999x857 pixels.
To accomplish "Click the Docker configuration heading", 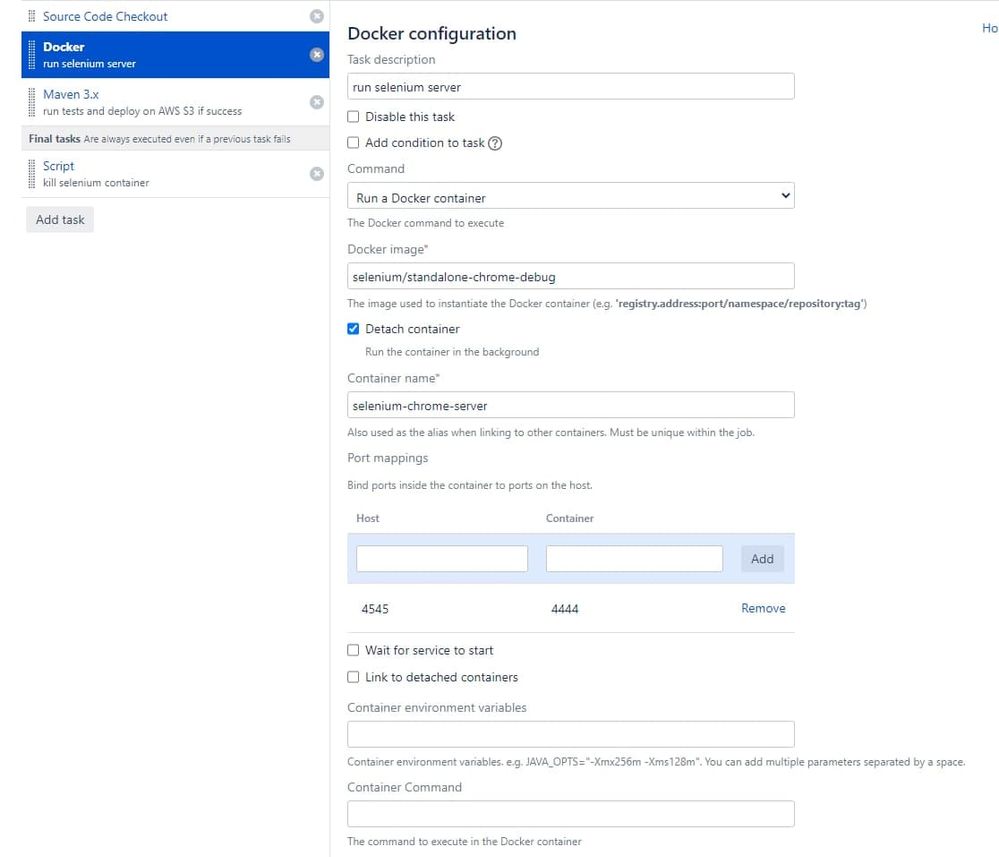I will point(432,34).
